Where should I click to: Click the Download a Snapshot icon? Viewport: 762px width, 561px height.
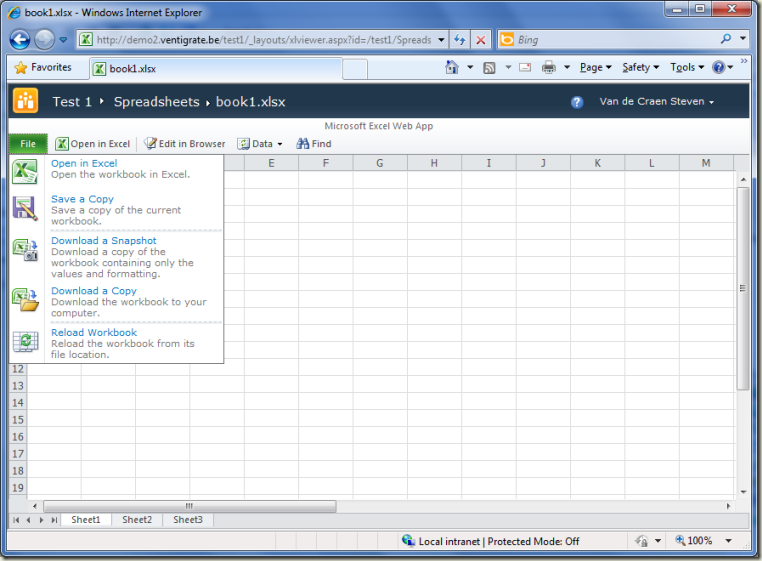pyautogui.click(x=25, y=249)
